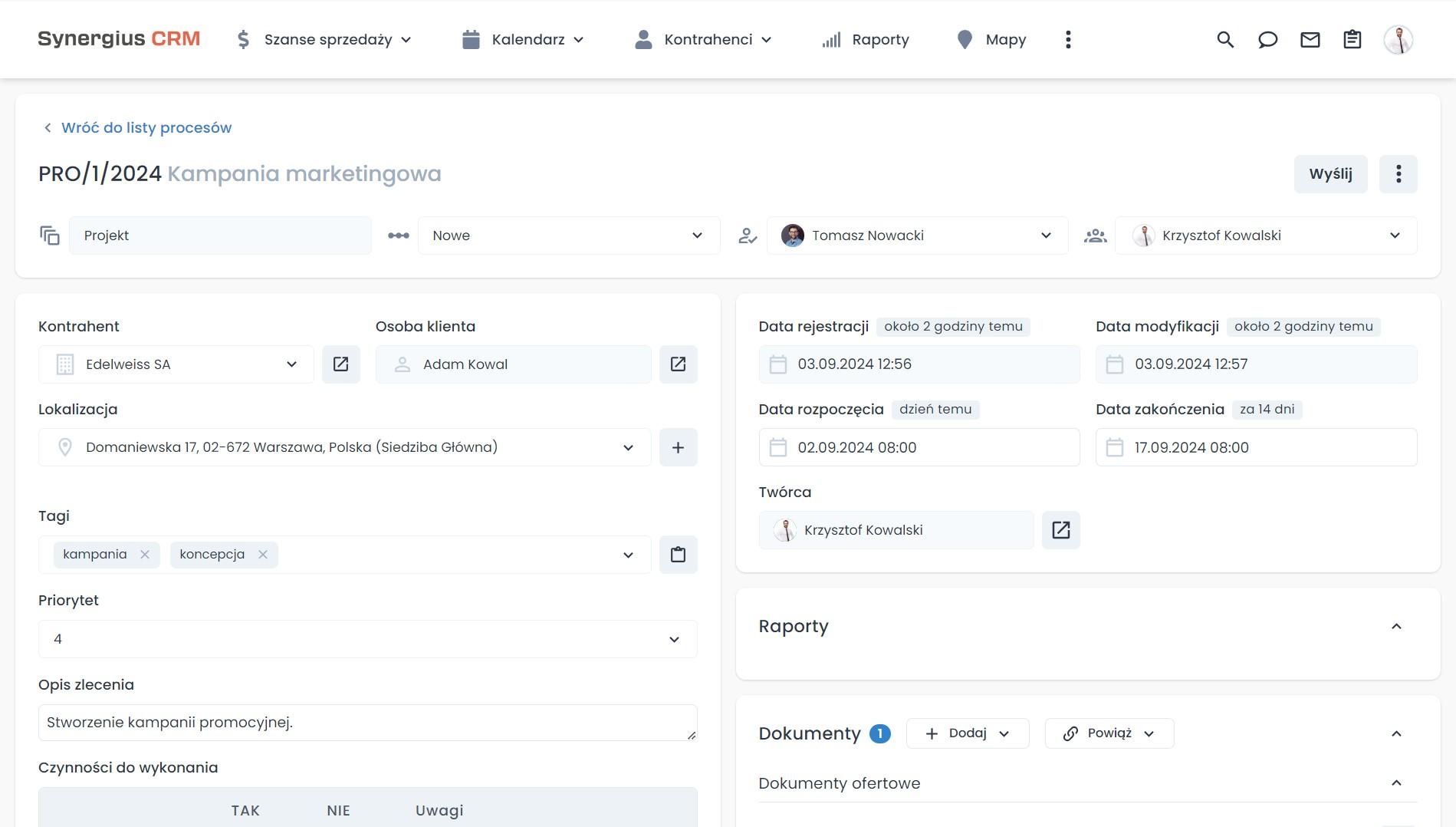Go back via Wróć do listy procesów link
Viewport: 1456px width, 827px height.
click(146, 127)
